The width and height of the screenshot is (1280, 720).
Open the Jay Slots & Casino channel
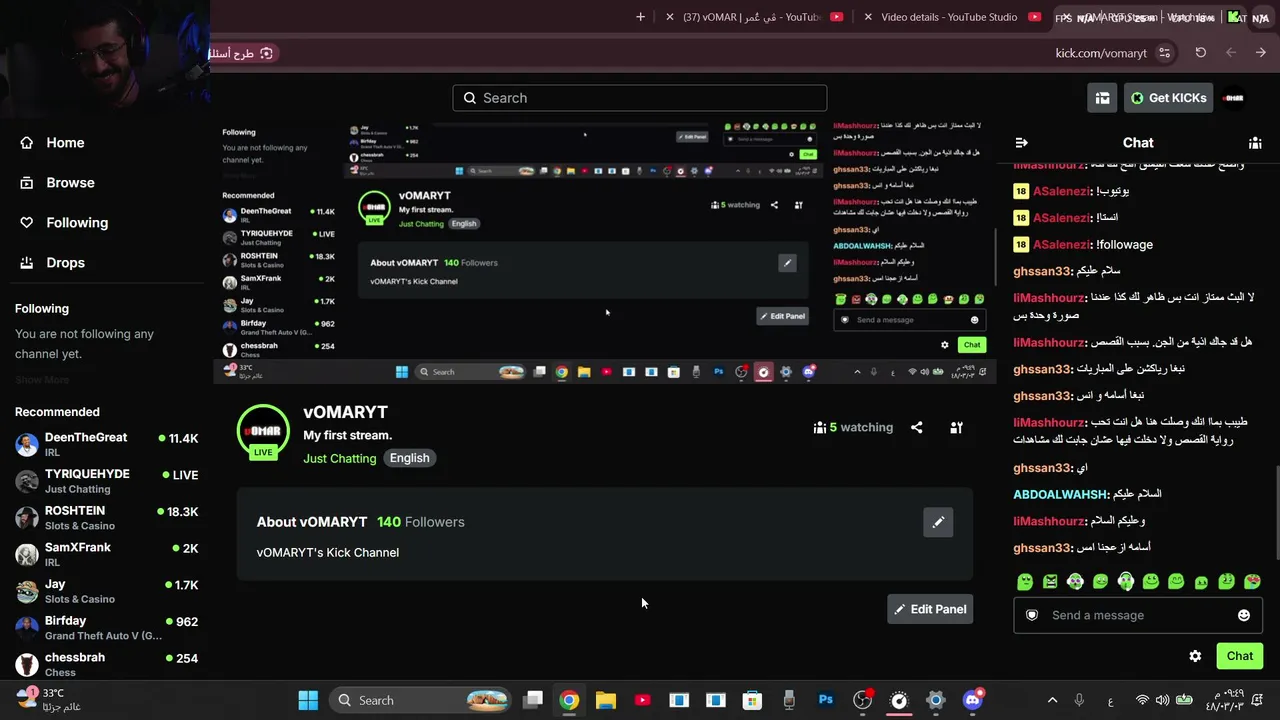coord(107,591)
